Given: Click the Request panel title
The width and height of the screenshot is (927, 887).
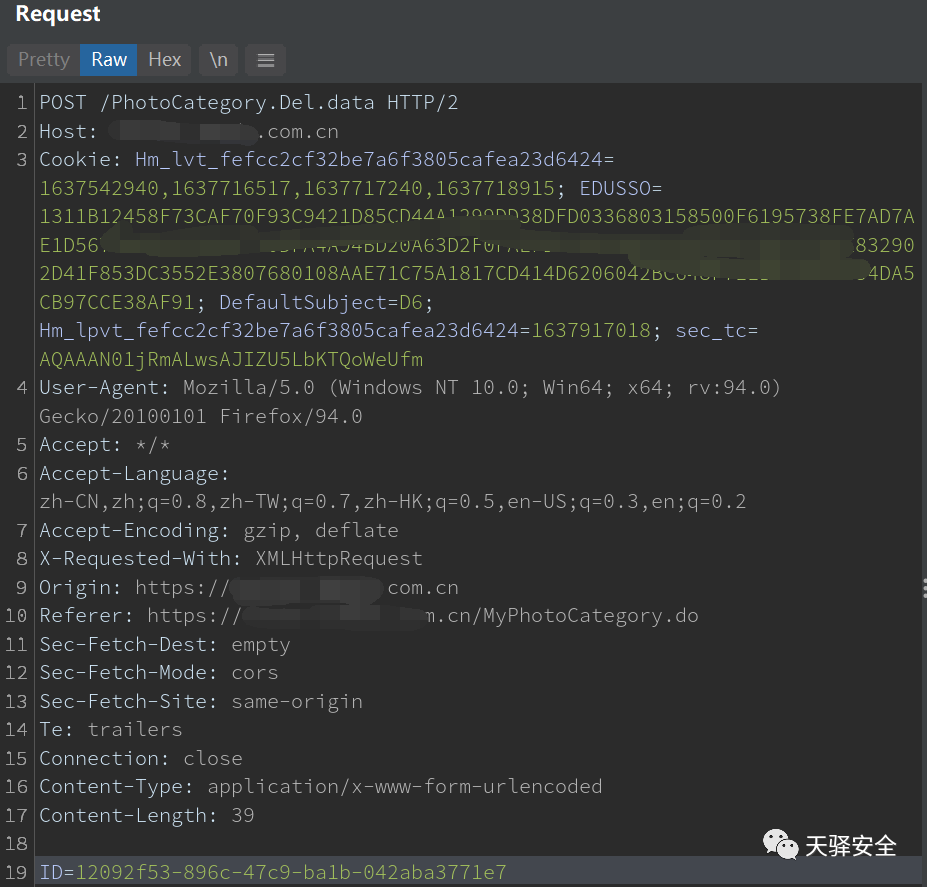Looking at the screenshot, I should click(x=58, y=15).
